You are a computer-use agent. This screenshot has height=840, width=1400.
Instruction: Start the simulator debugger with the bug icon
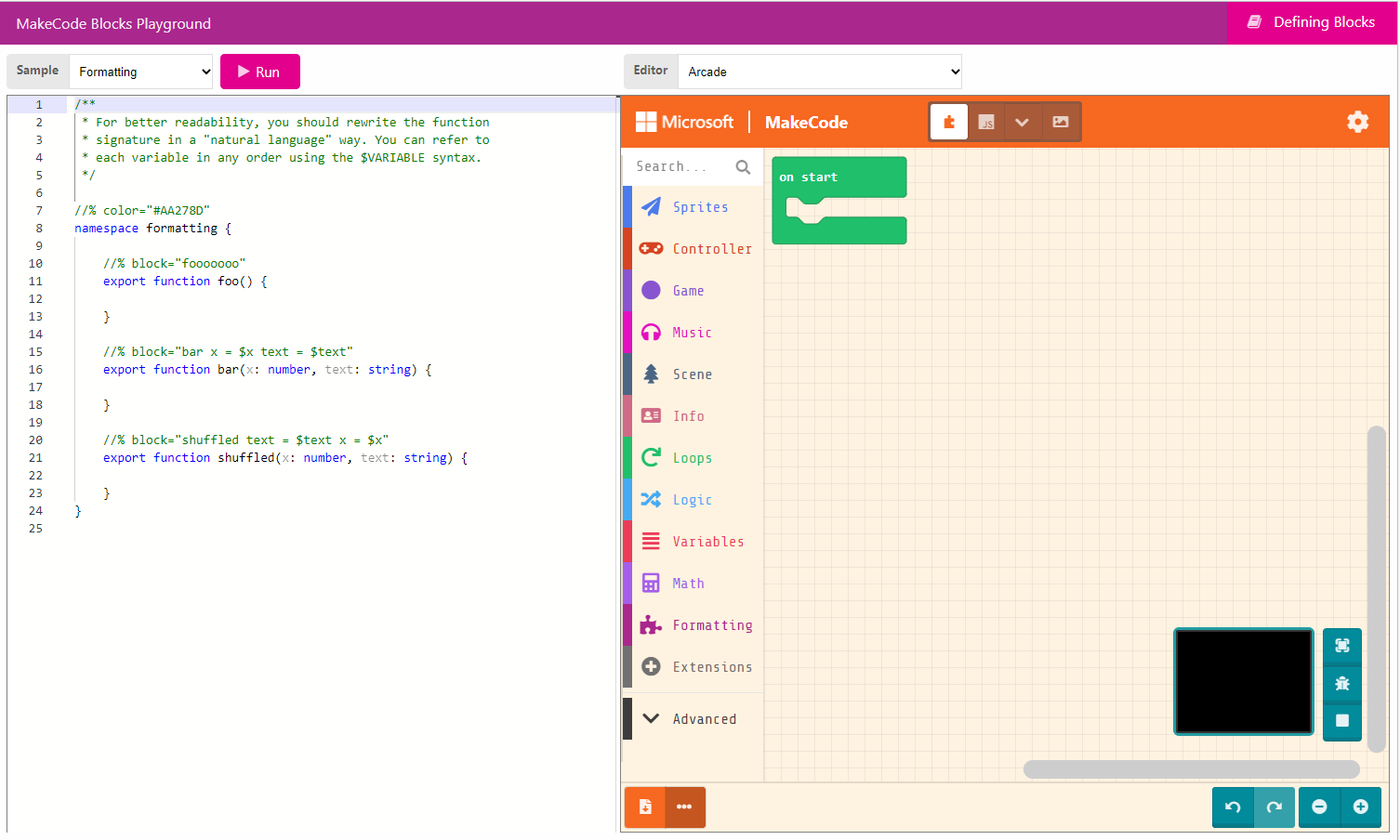(x=1341, y=683)
